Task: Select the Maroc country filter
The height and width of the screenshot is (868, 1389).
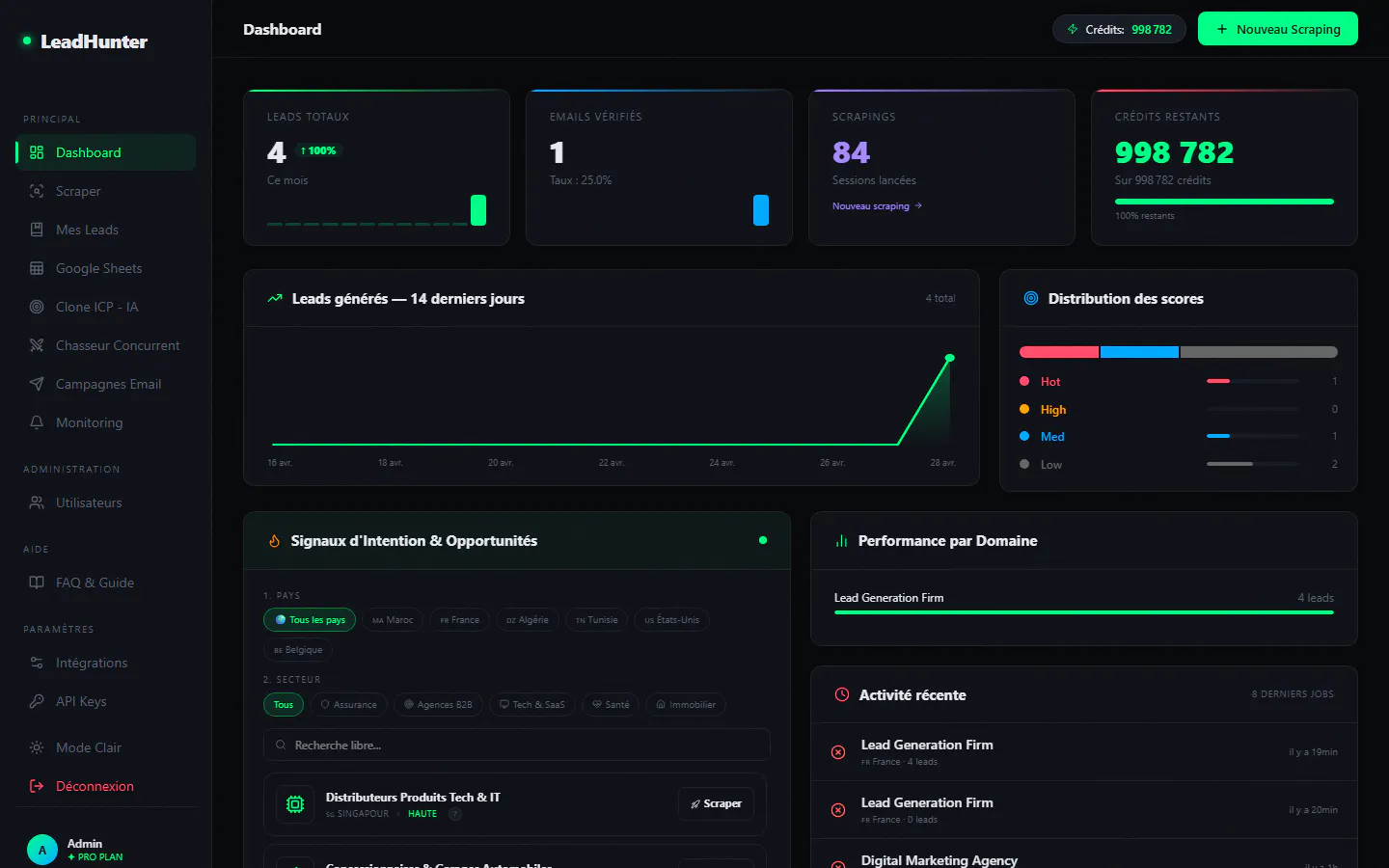Action: pos(393,620)
